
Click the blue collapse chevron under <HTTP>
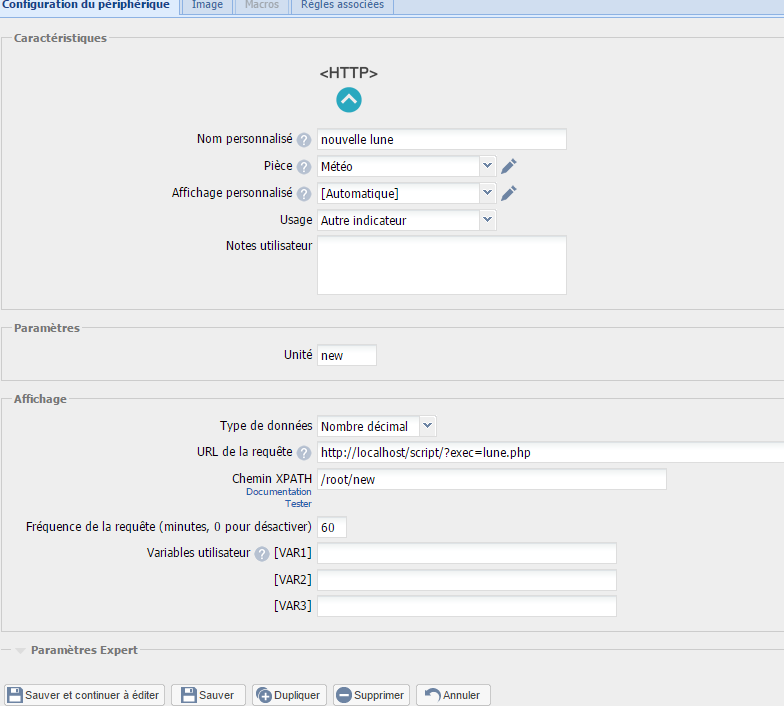(348, 100)
